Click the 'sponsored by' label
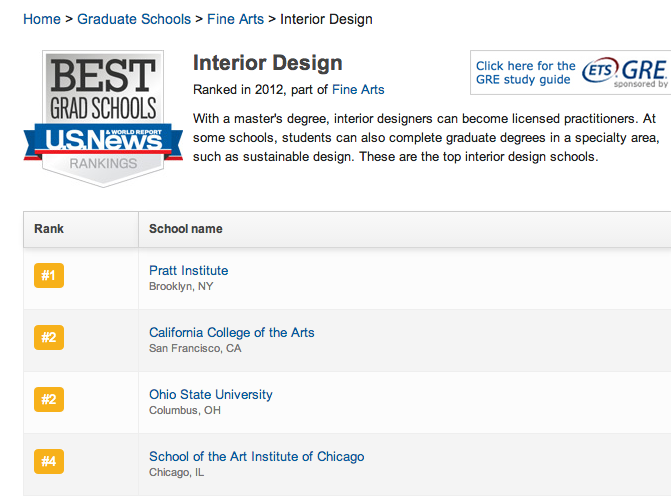 pos(641,84)
